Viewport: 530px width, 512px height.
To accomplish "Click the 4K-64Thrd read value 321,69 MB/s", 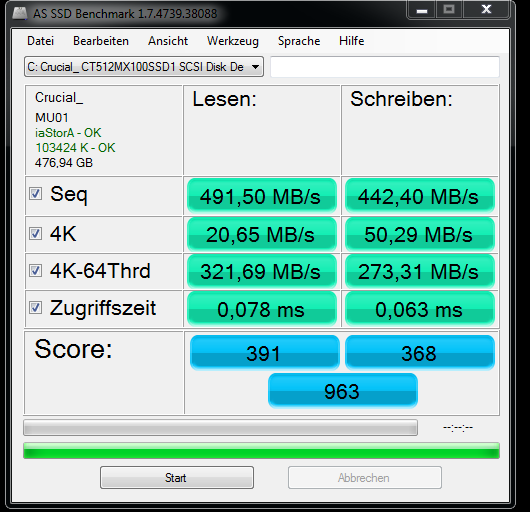I will coord(262,271).
